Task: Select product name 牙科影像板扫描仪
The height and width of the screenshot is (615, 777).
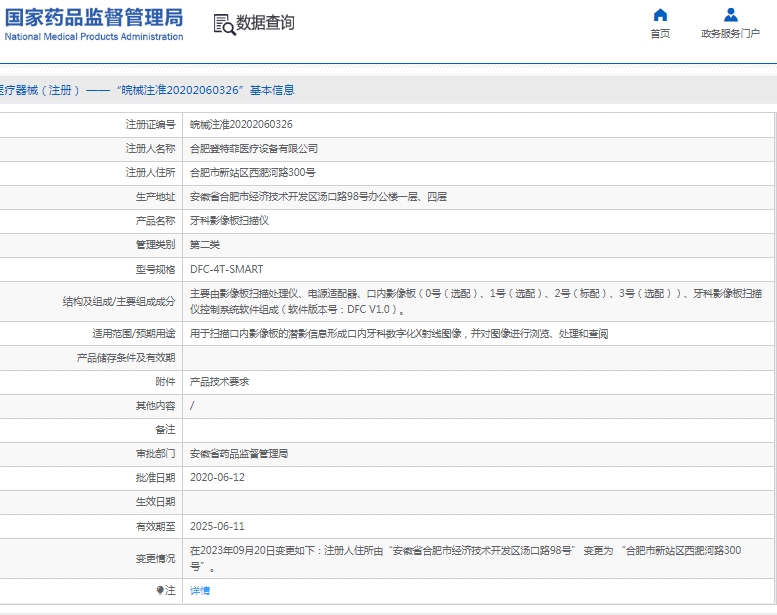Action: 229,221
